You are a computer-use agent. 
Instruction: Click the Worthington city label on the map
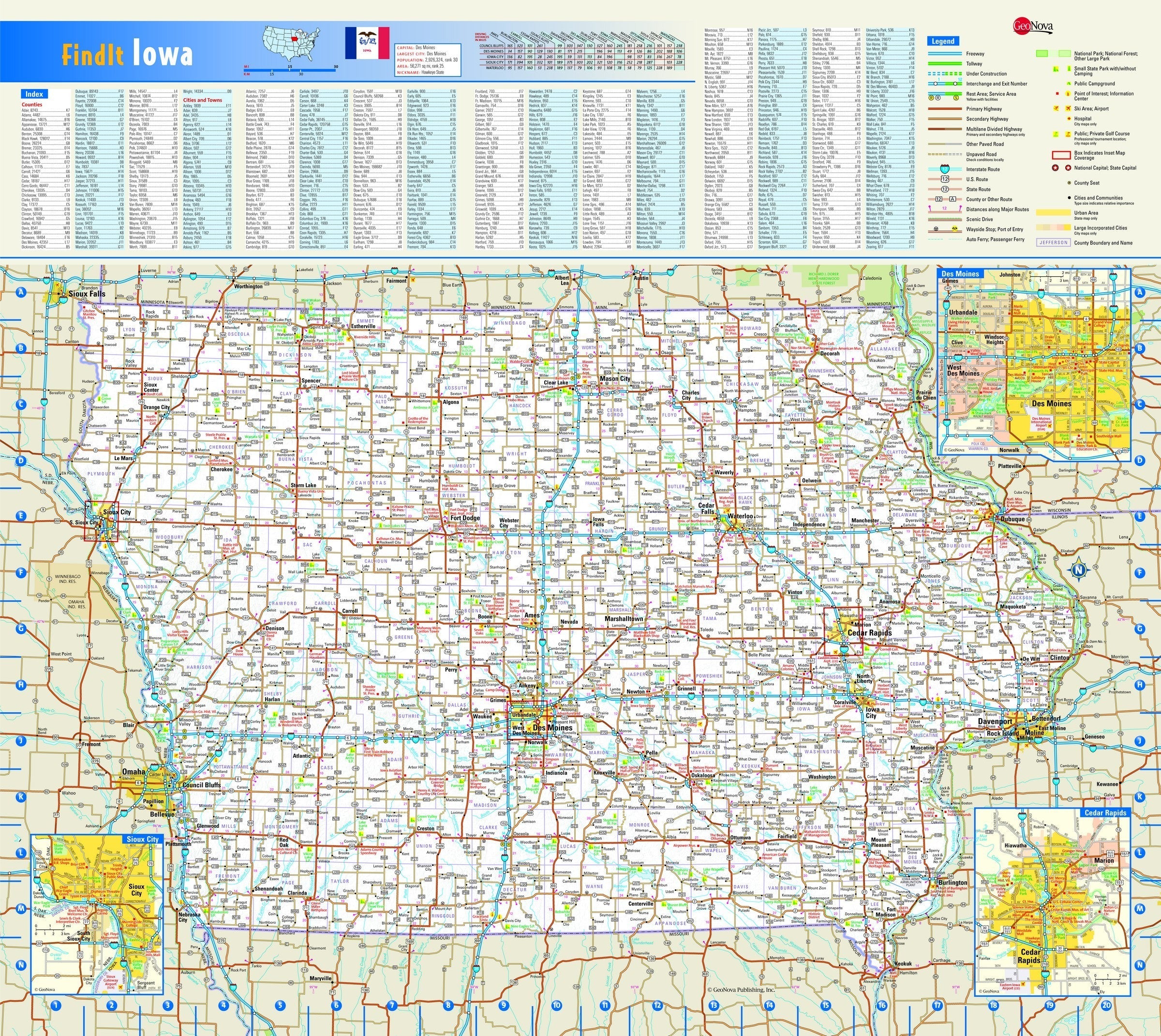248,286
